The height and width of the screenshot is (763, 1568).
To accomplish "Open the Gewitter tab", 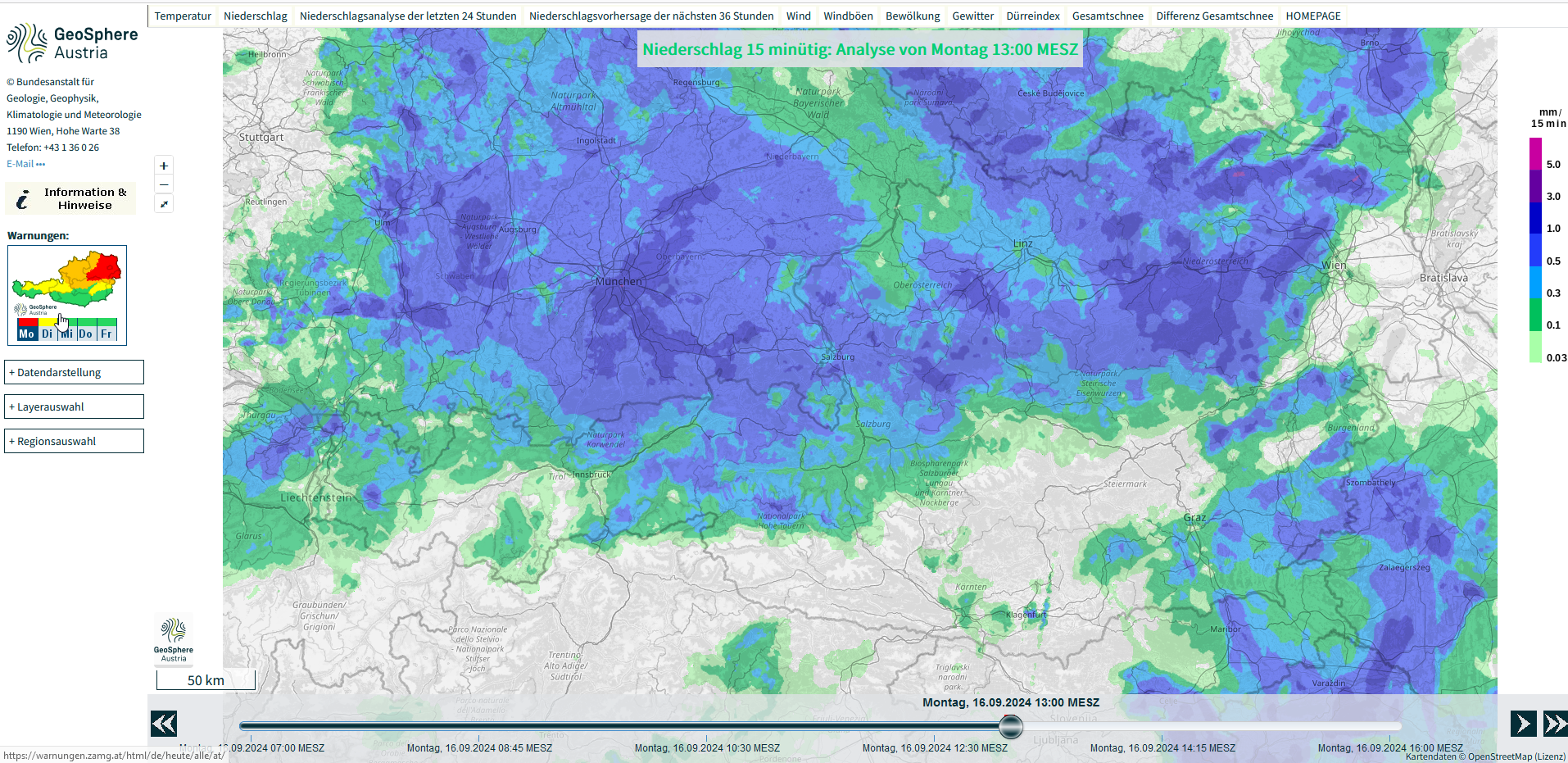I will coord(972,16).
